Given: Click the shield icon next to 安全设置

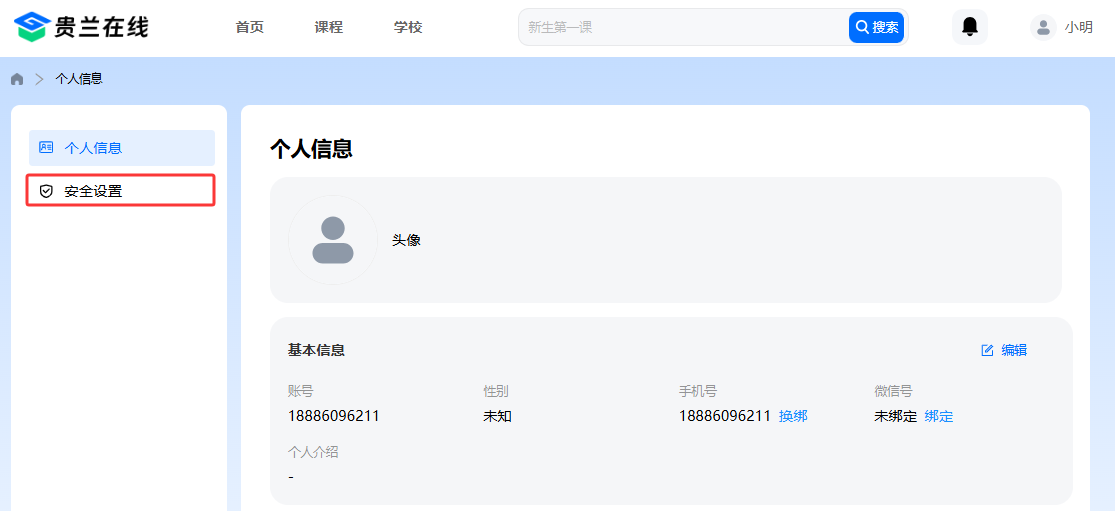Looking at the screenshot, I should pyautogui.click(x=46, y=190).
